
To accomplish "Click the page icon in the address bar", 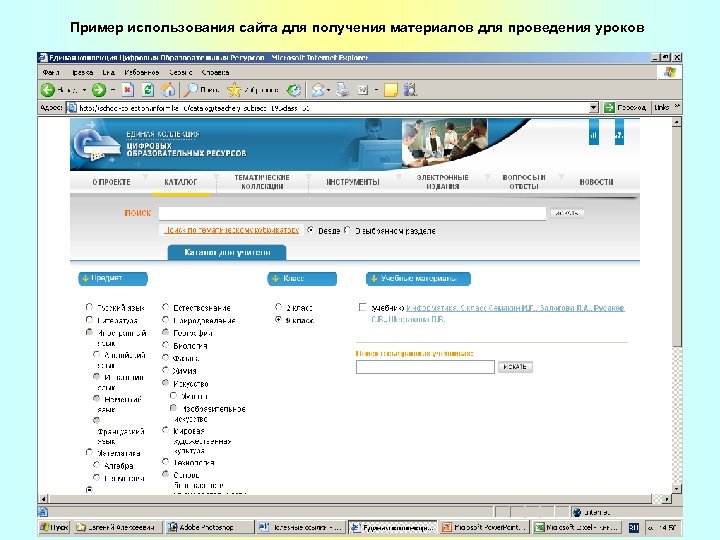I will tap(72, 108).
